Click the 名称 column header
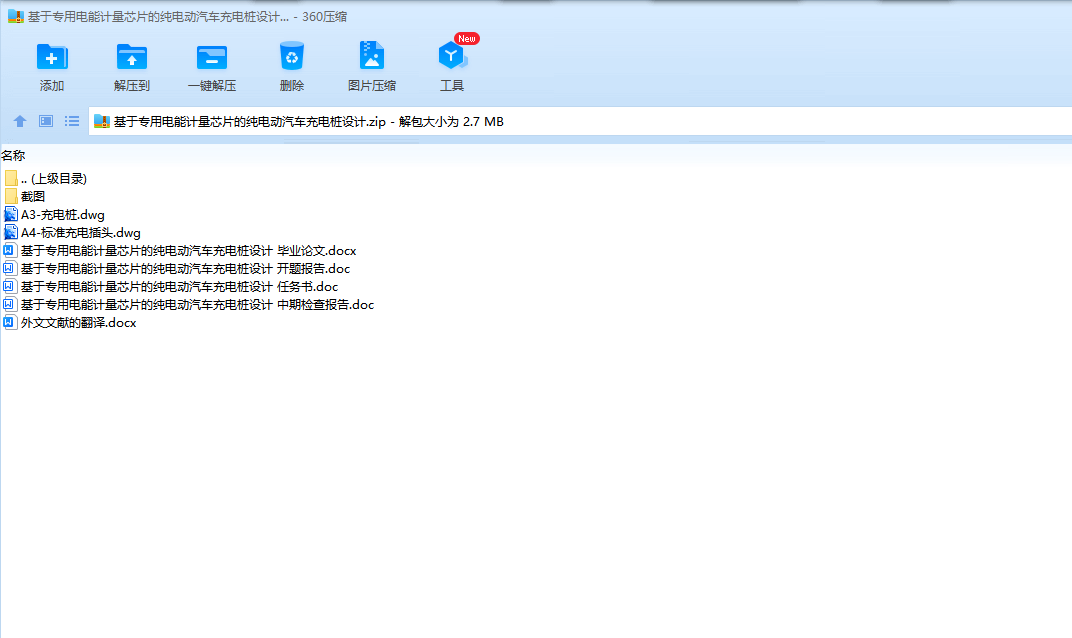Image resolution: width=1072 pixels, height=638 pixels. pyautogui.click(x=13, y=156)
